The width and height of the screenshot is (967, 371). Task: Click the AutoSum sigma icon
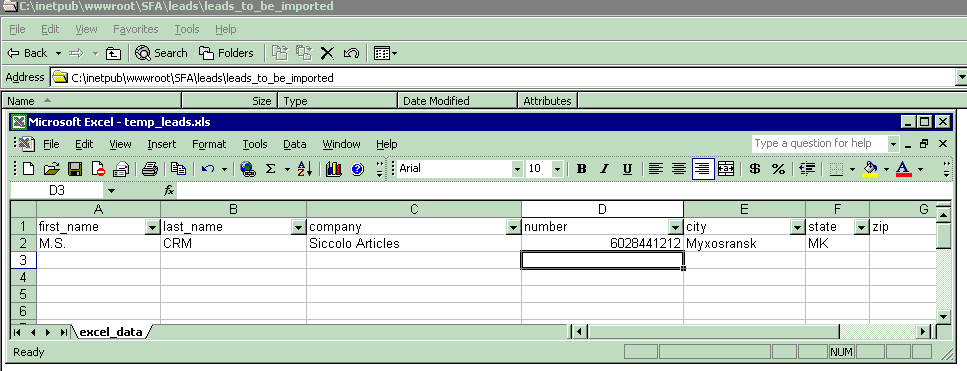tap(270, 169)
